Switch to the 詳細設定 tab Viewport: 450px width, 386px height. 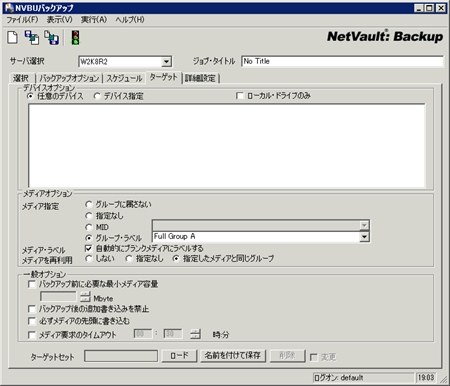[200, 78]
